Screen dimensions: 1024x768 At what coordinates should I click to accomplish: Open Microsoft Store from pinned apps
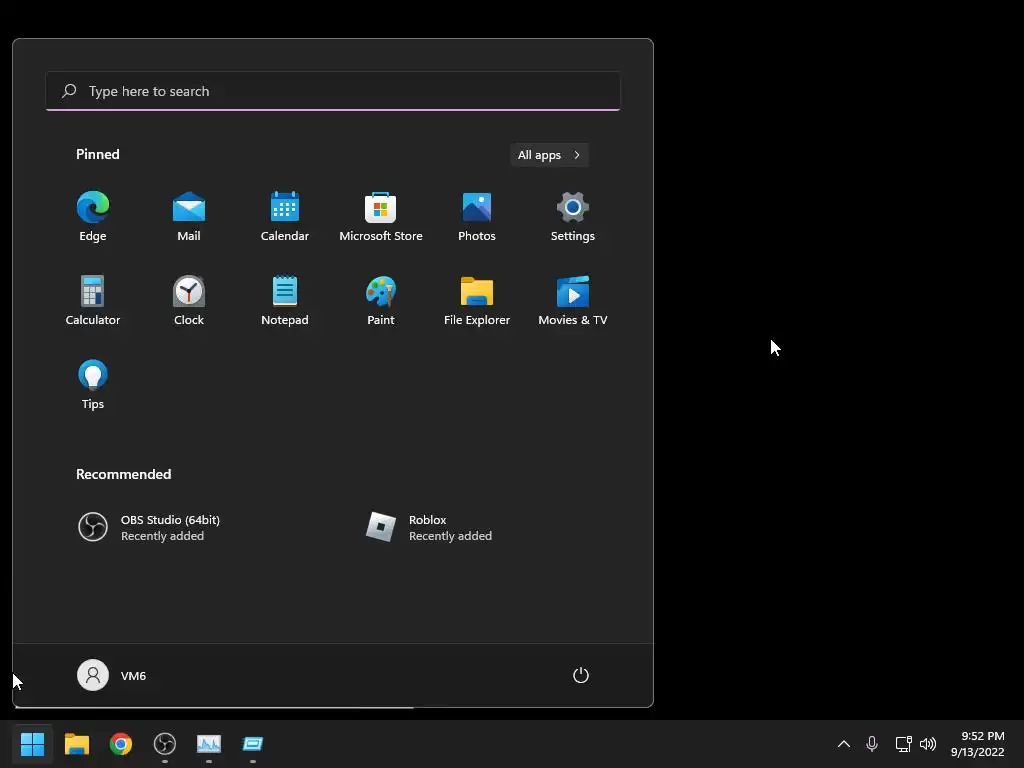[x=381, y=217]
